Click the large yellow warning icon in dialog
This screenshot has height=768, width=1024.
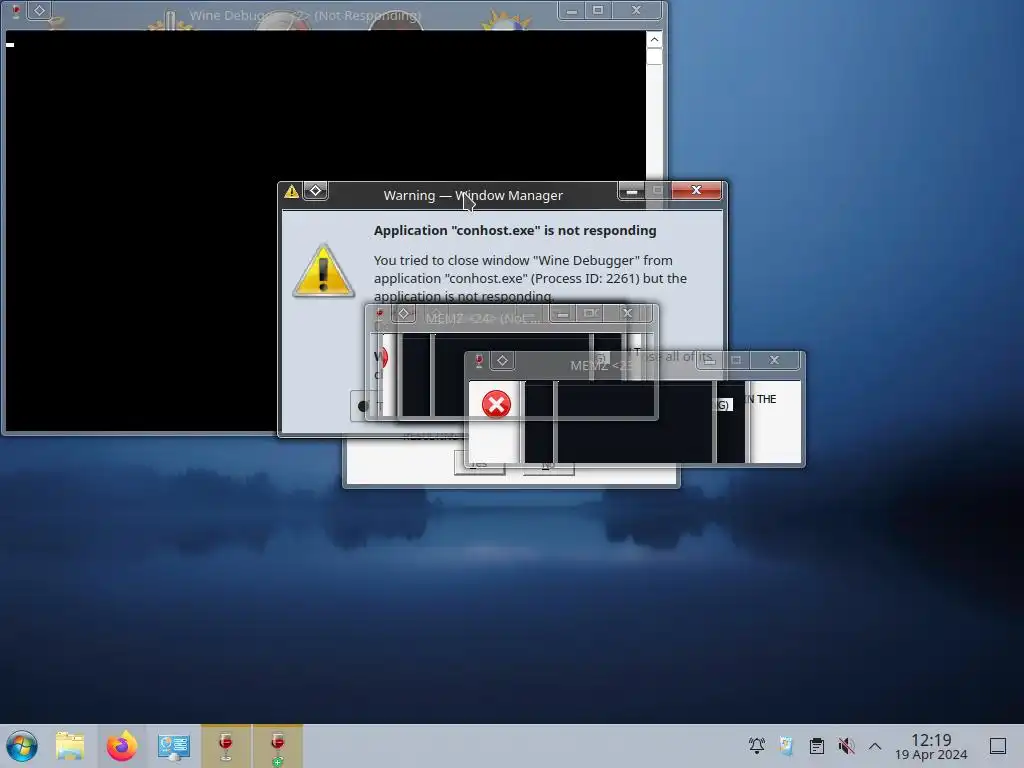(323, 270)
